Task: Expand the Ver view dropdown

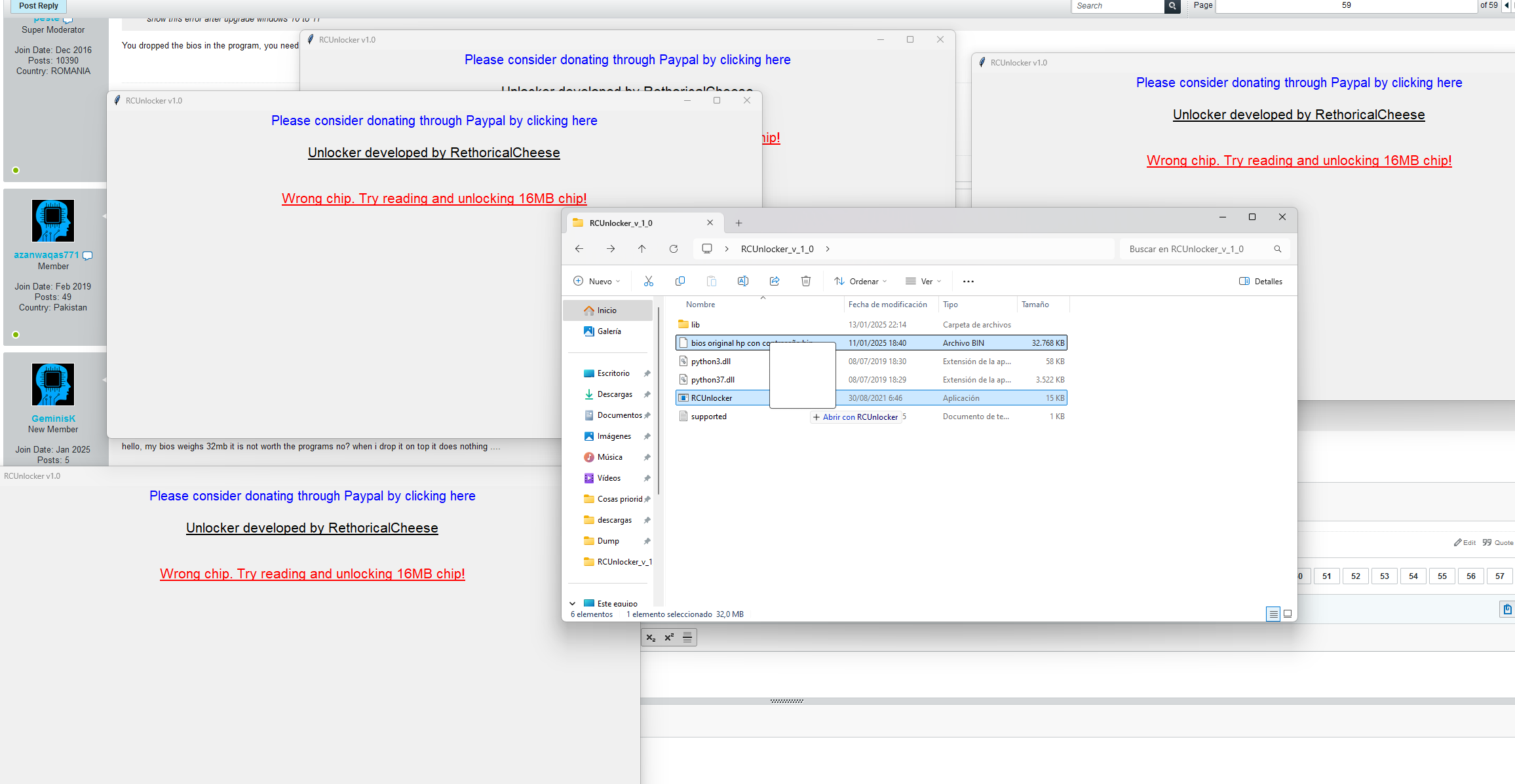Action: tap(923, 281)
